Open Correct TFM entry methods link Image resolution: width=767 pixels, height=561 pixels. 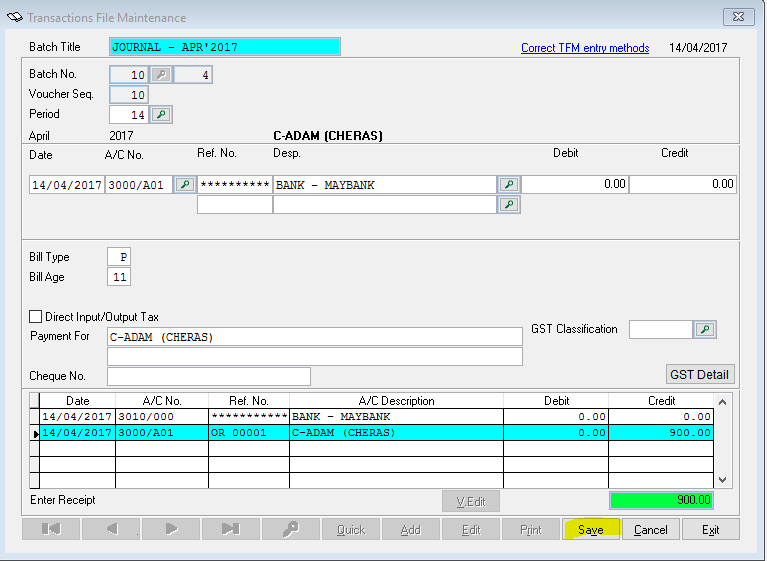pyautogui.click(x=585, y=48)
